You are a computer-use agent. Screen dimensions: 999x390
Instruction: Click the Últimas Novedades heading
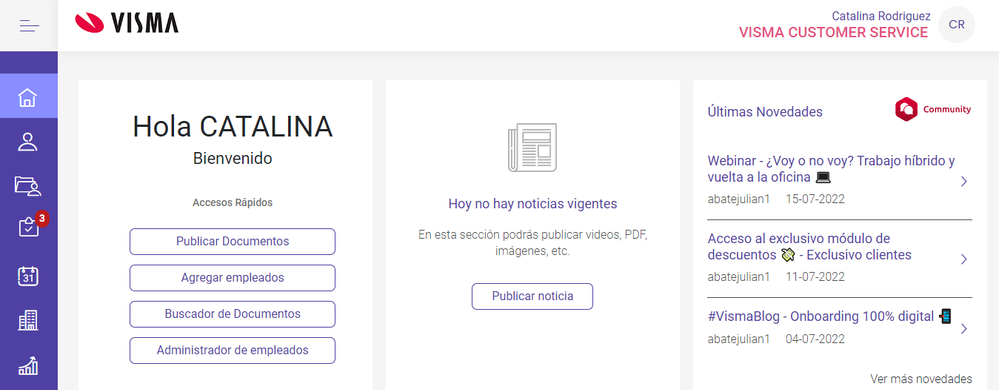click(x=765, y=112)
